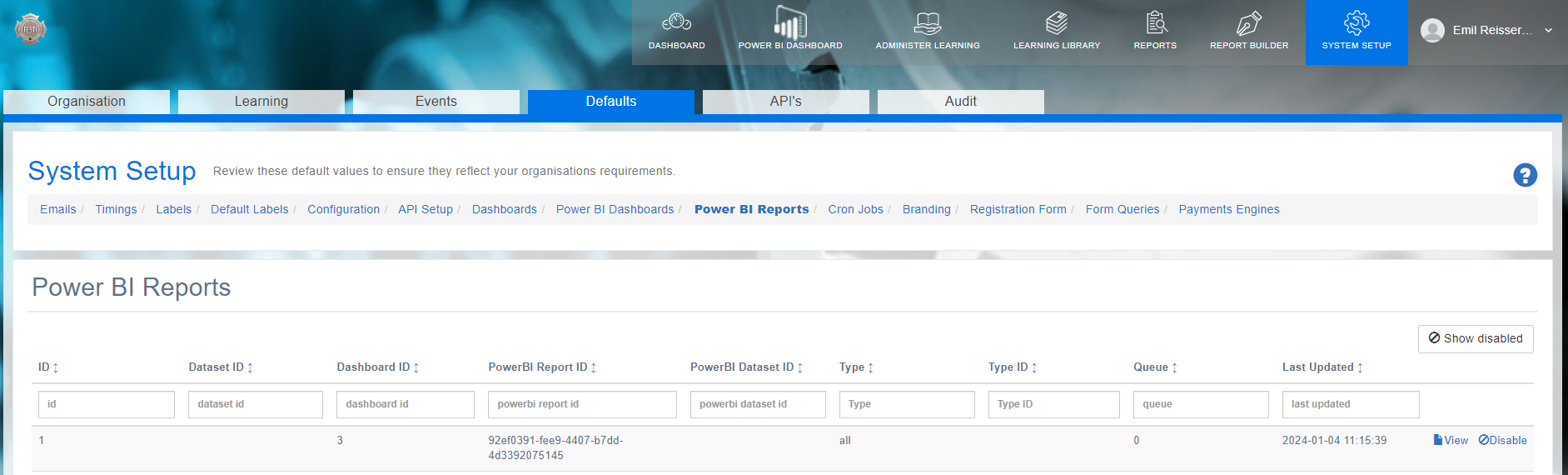
Task: Open Reports document search icon
Action: click(1156, 22)
